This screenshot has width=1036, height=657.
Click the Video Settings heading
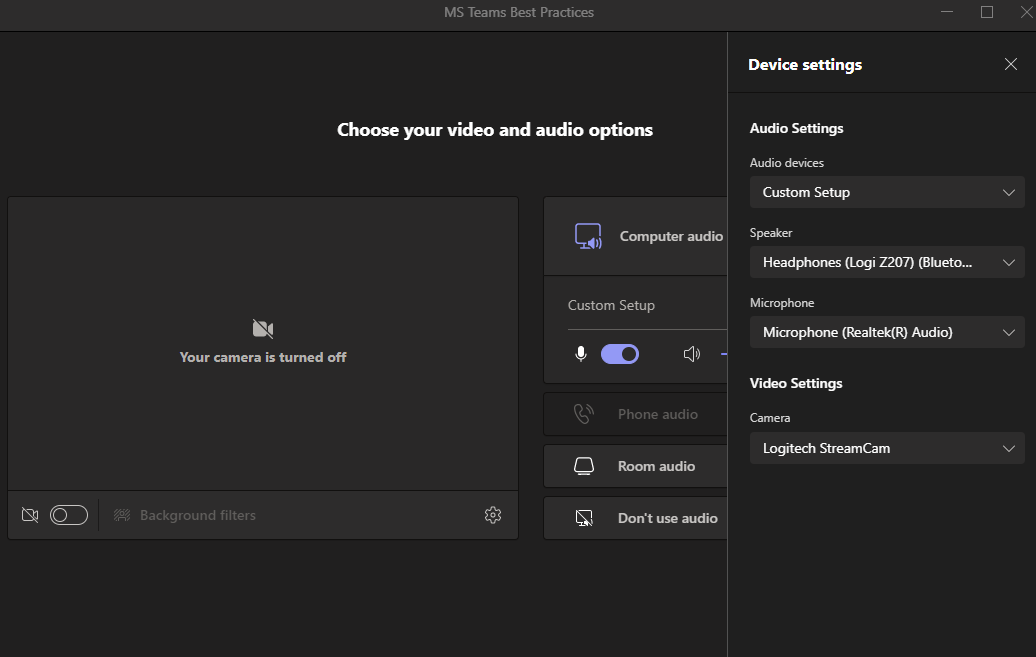(796, 383)
